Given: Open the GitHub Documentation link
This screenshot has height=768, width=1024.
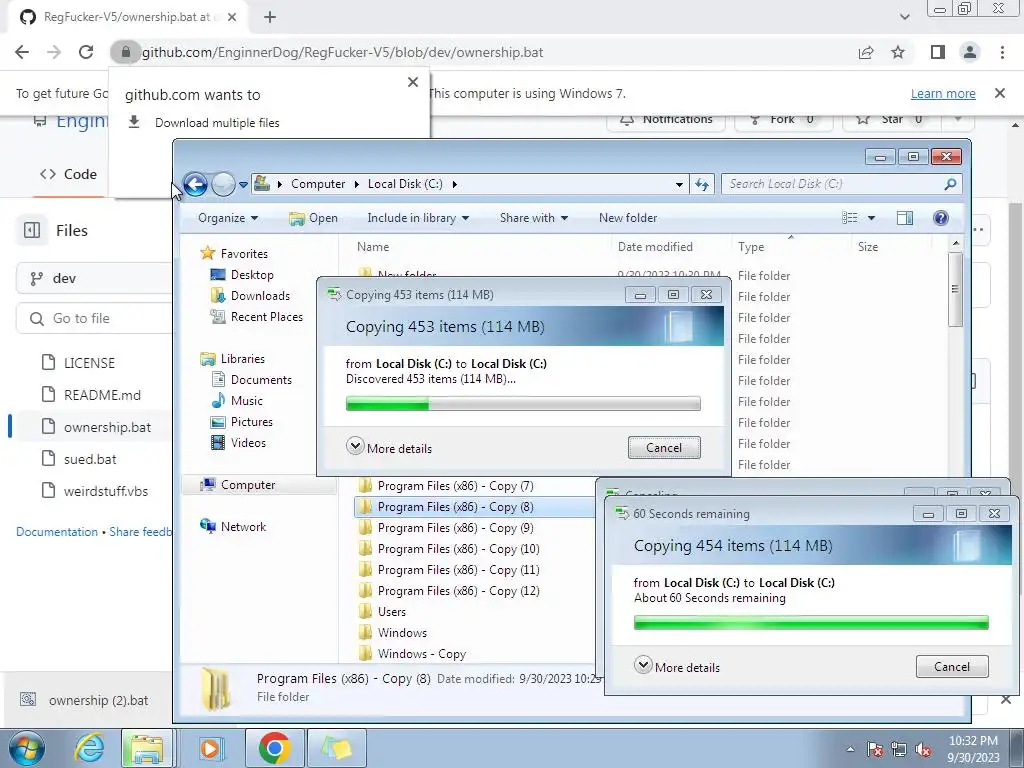Looking at the screenshot, I should [x=57, y=532].
